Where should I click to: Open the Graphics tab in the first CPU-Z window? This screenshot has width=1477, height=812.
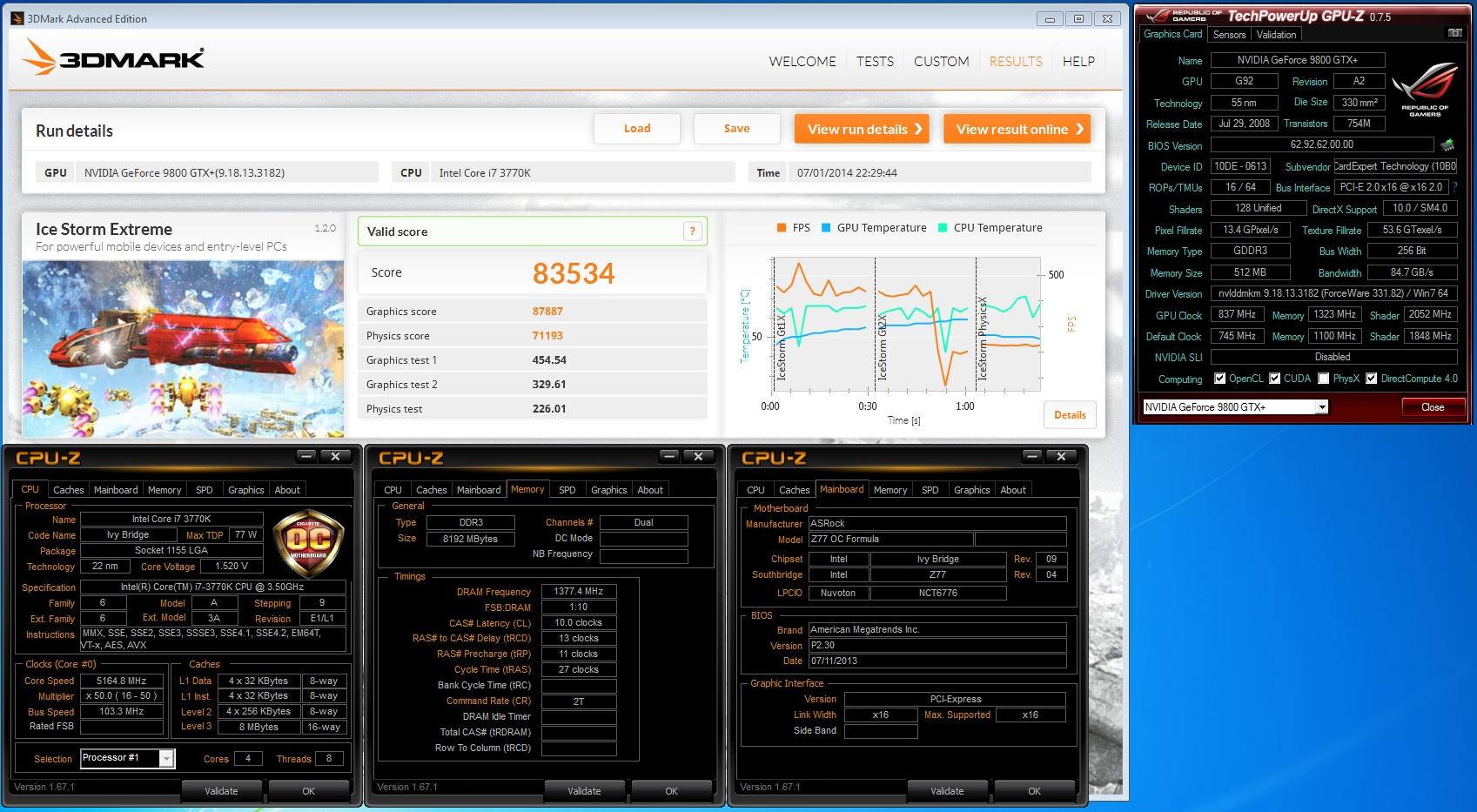tap(245, 490)
